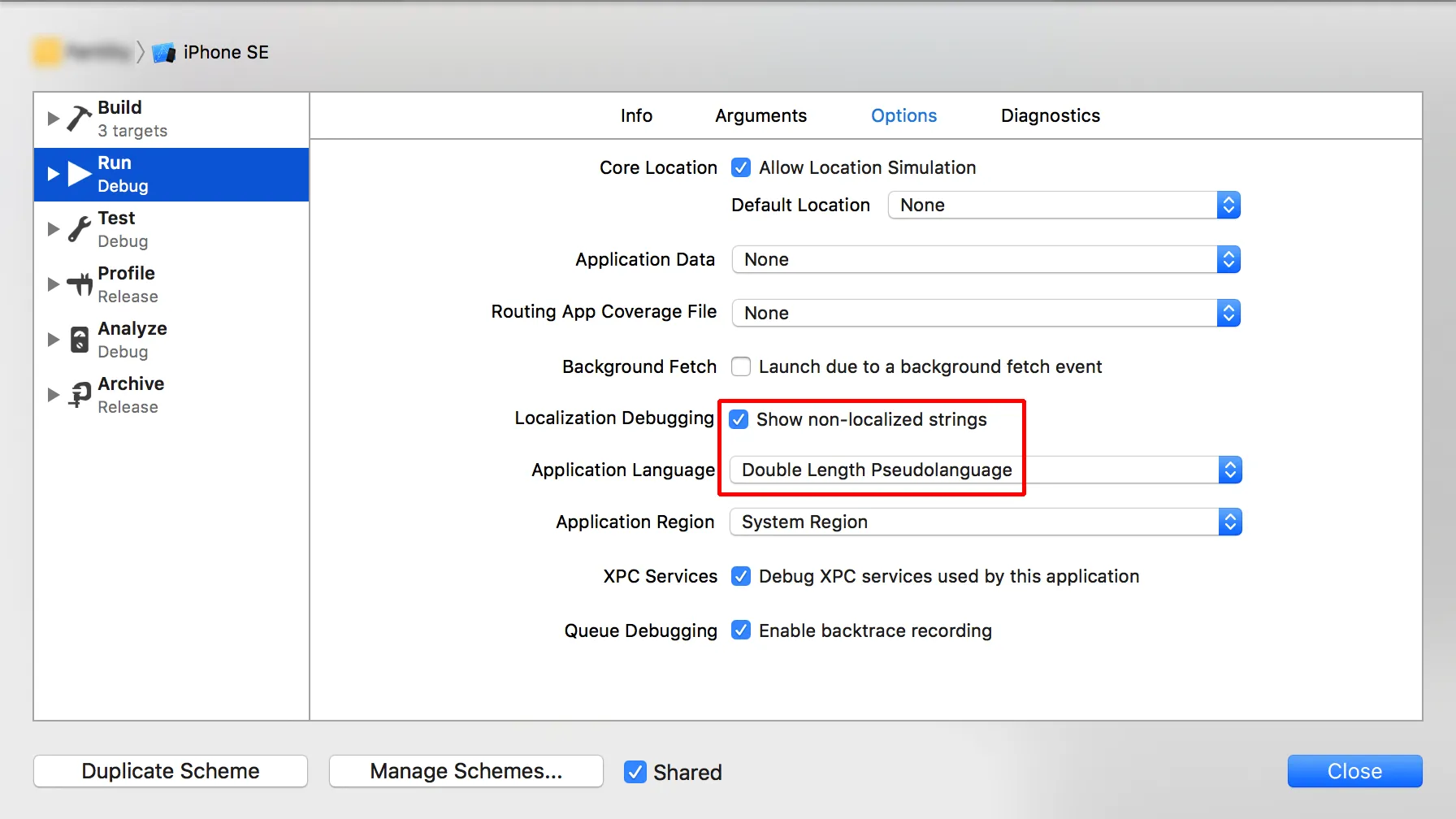
Task: Expand the Build disclosure triangle
Action: [54, 119]
